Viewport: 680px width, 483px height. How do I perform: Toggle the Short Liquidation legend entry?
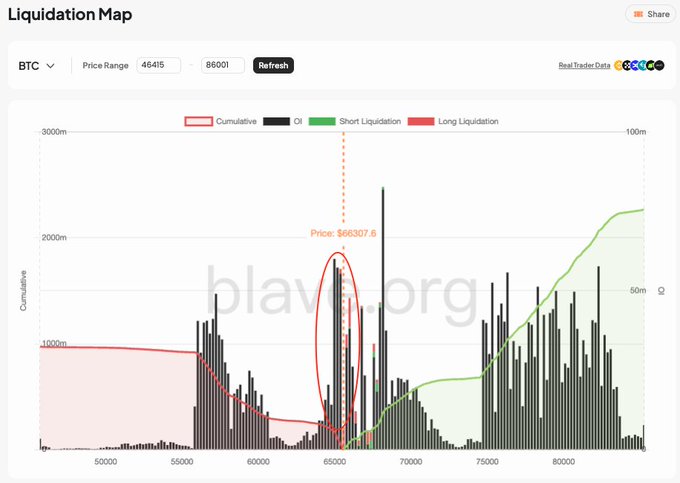pos(354,121)
